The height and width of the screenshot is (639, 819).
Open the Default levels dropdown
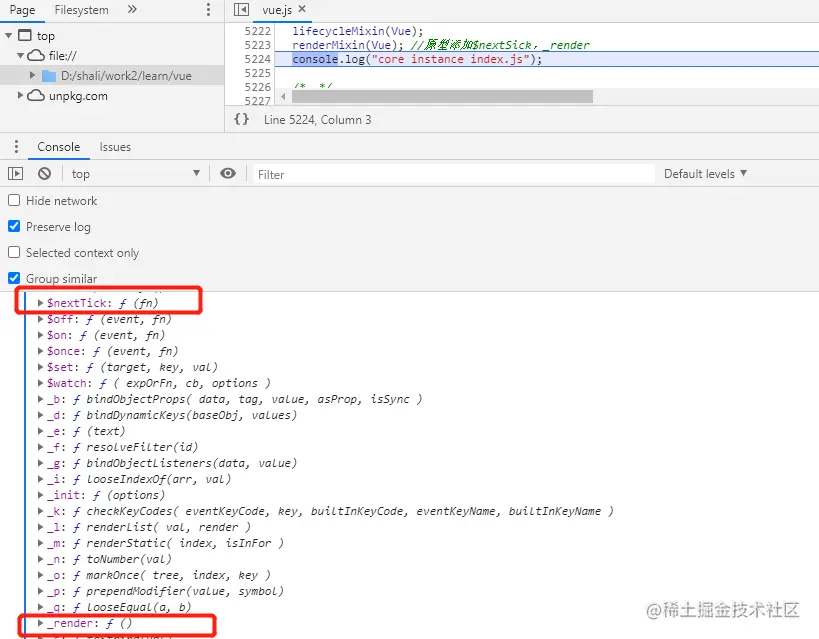click(x=705, y=173)
